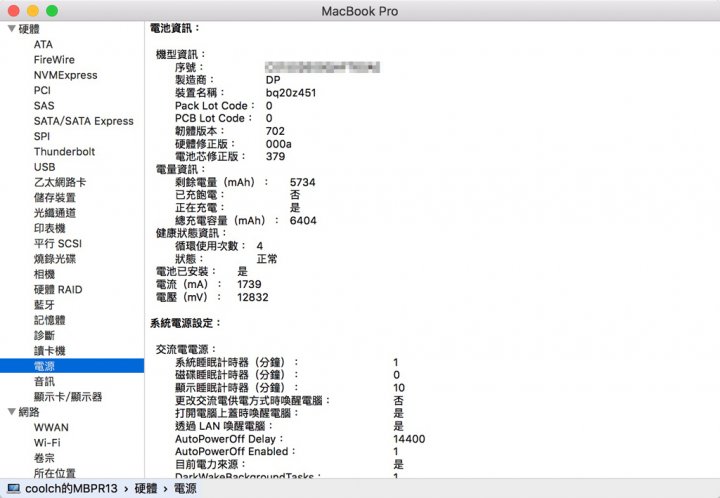Click the 網路 section label in sidebar

29,412
